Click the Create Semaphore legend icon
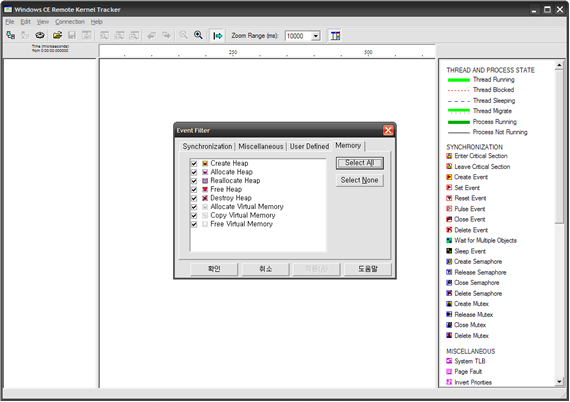This screenshot has width=570, height=402. click(449, 261)
